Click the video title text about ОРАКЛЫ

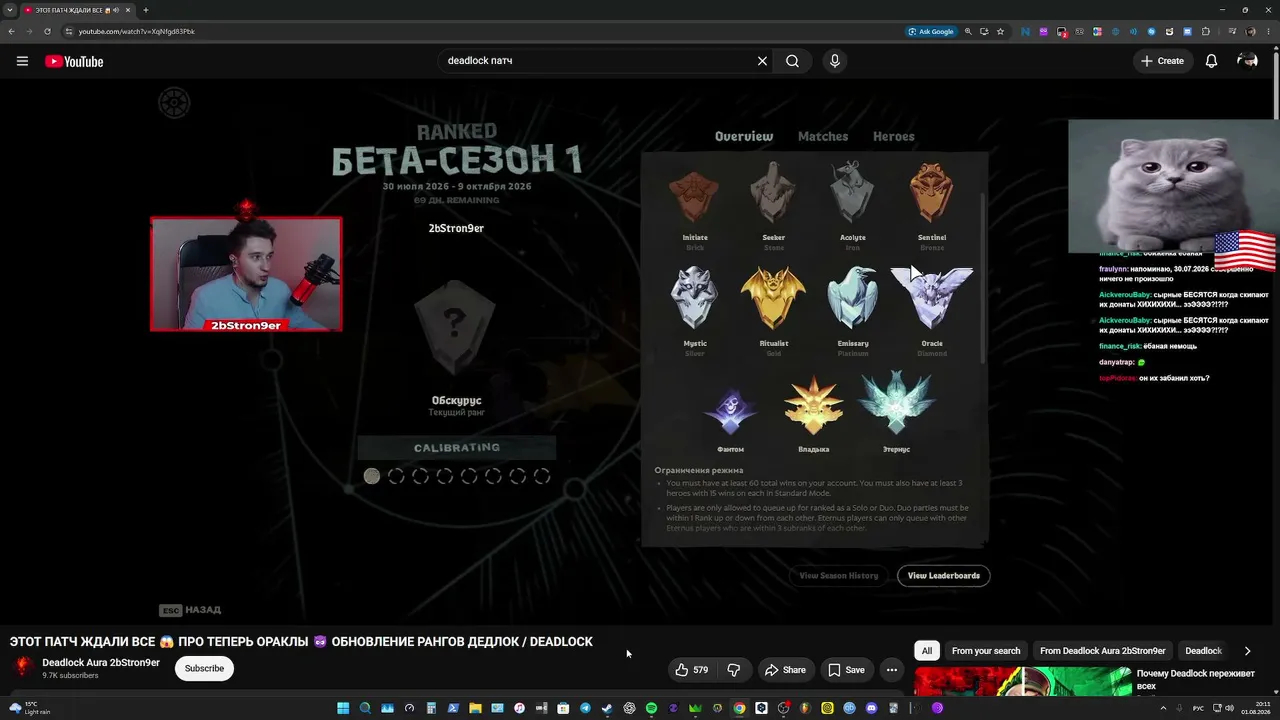click(x=301, y=642)
